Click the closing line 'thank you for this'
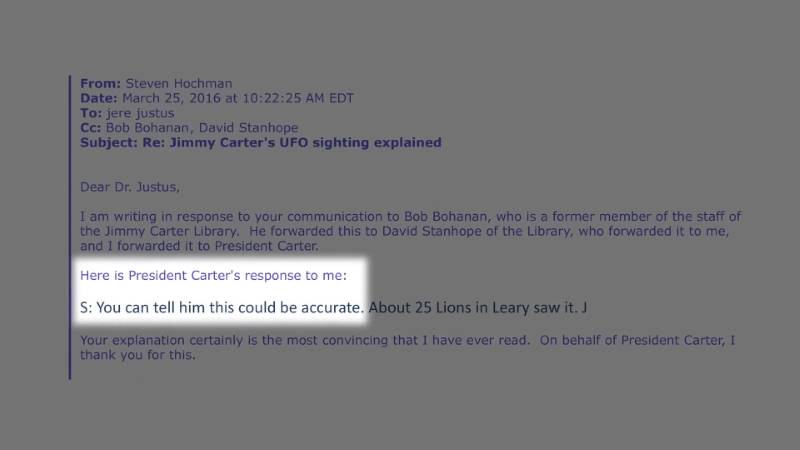 (138, 355)
